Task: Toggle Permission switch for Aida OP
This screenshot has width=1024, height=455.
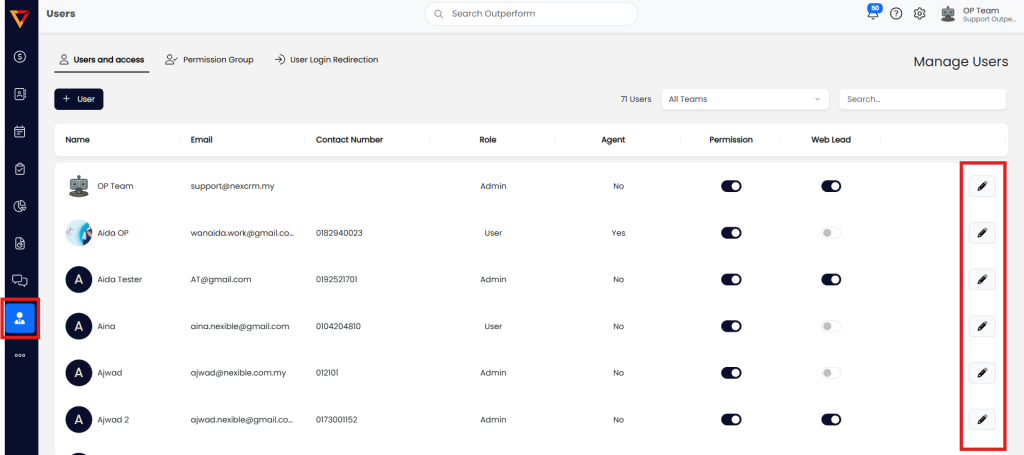Action: click(731, 233)
